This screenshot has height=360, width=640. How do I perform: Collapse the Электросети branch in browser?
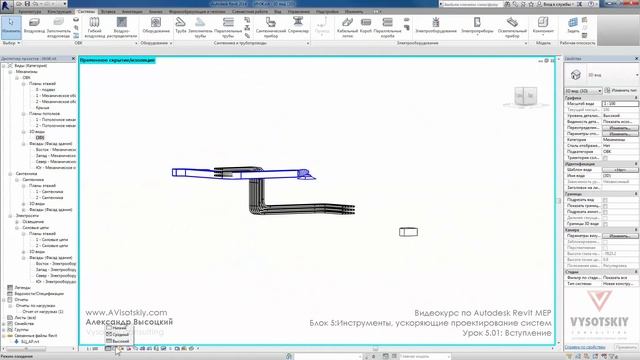[x=10, y=216]
